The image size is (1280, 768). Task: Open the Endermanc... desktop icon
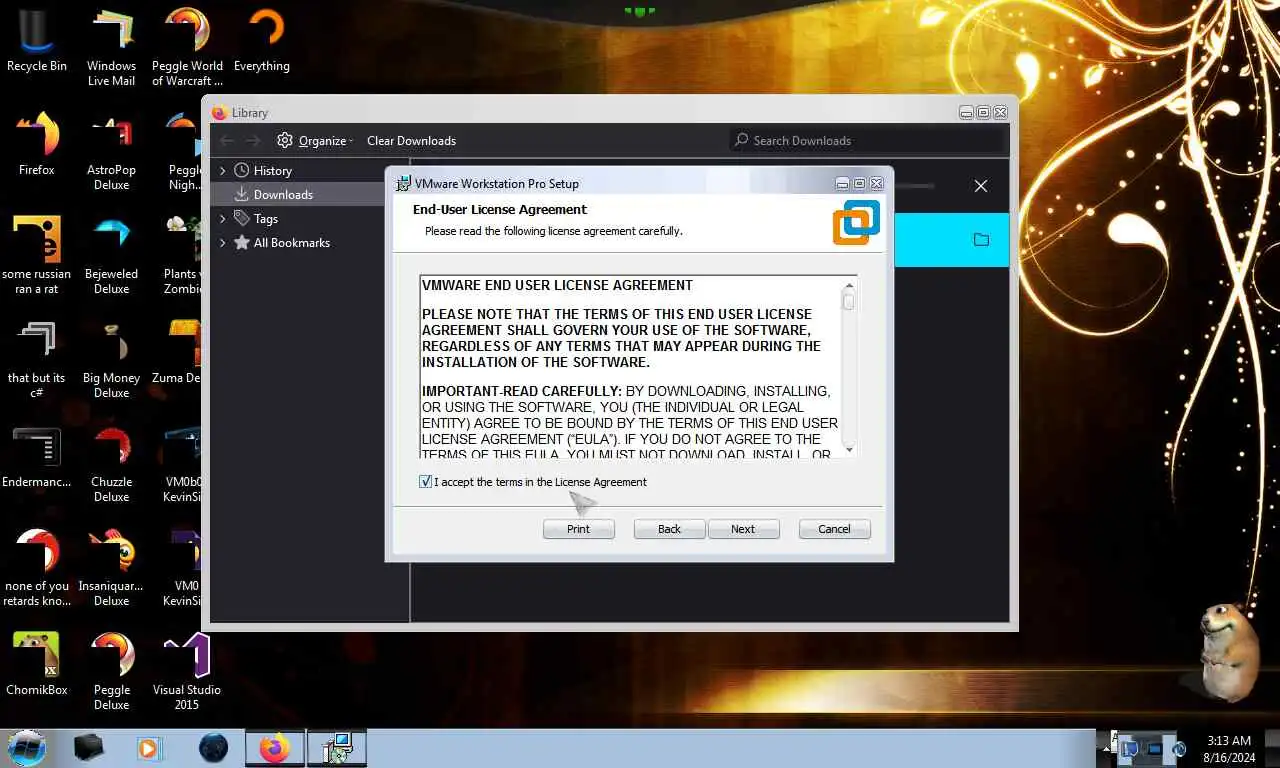click(x=37, y=457)
